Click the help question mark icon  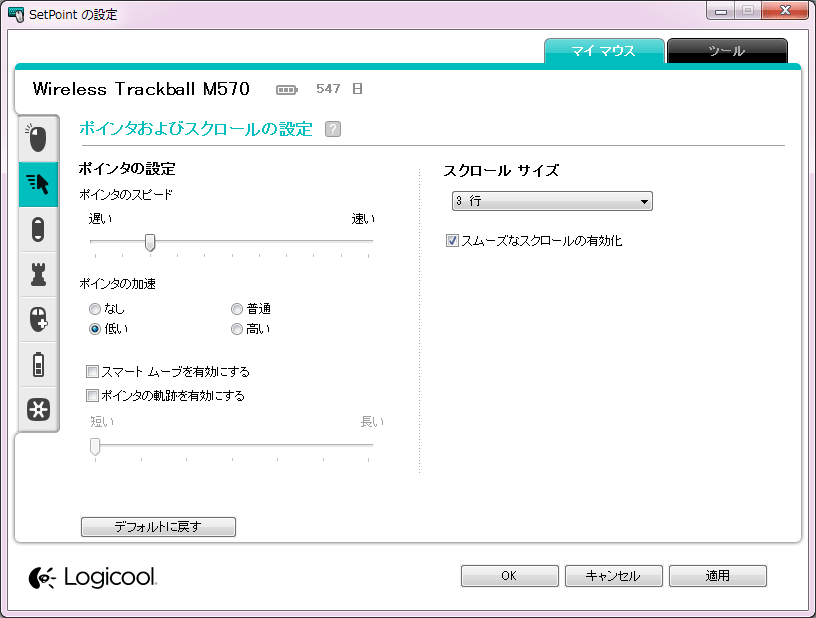pos(333,129)
